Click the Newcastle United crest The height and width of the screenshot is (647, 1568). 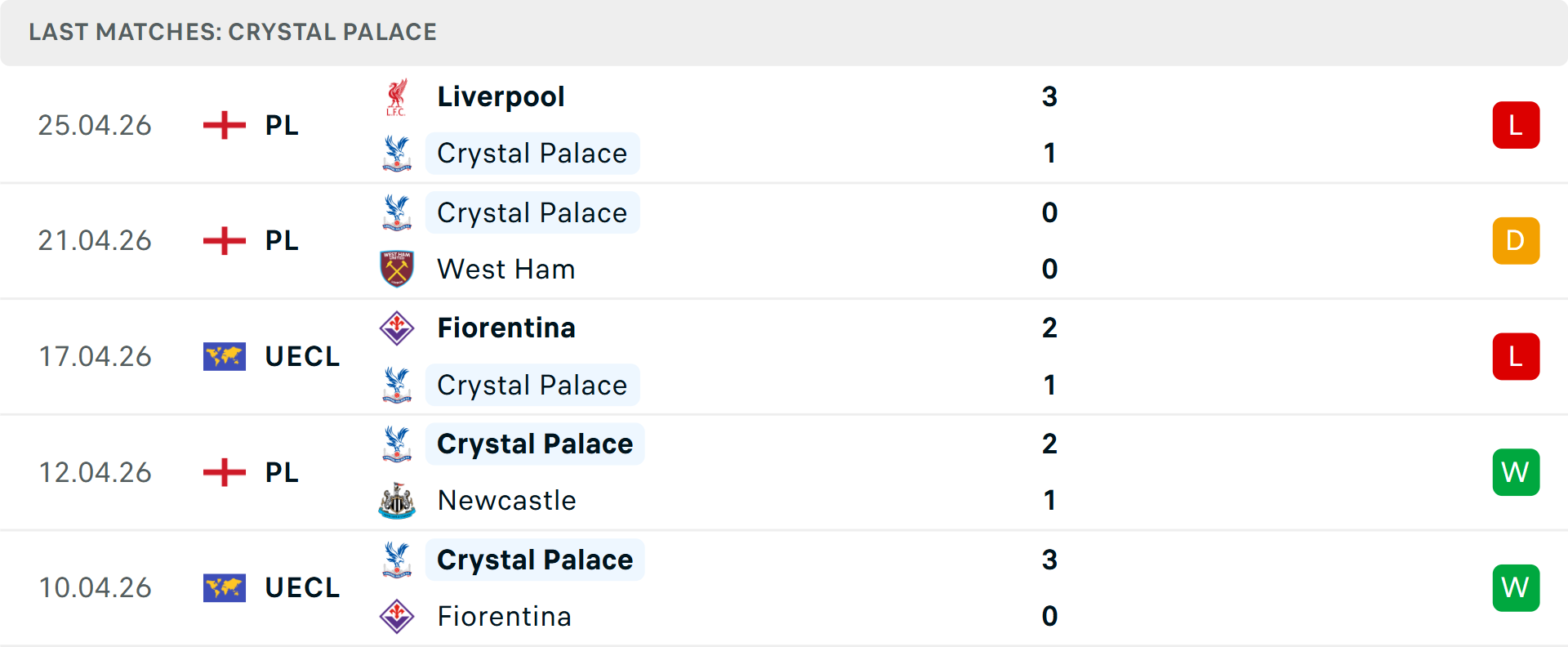pyautogui.click(x=398, y=500)
